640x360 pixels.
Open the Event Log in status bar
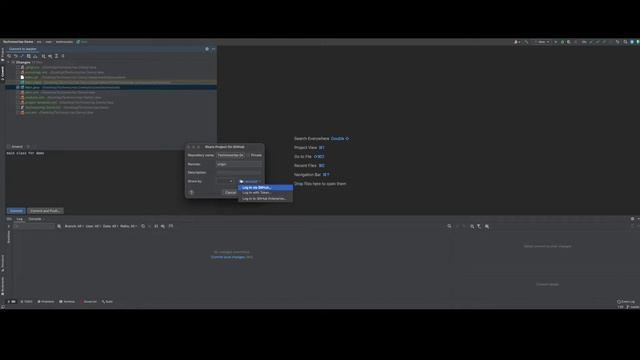coord(626,302)
